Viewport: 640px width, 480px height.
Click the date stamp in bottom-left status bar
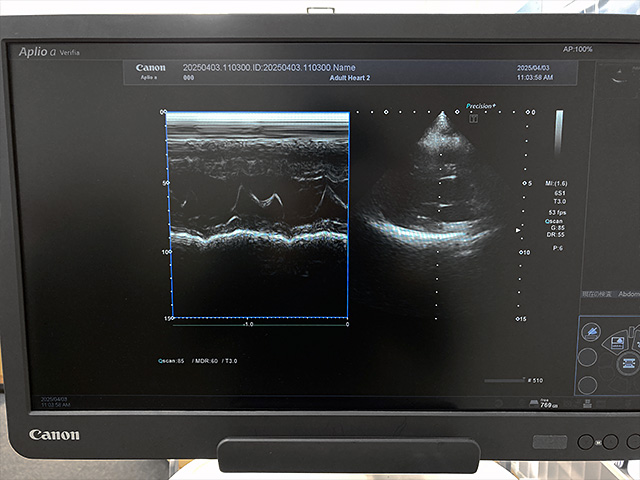(x=55, y=402)
